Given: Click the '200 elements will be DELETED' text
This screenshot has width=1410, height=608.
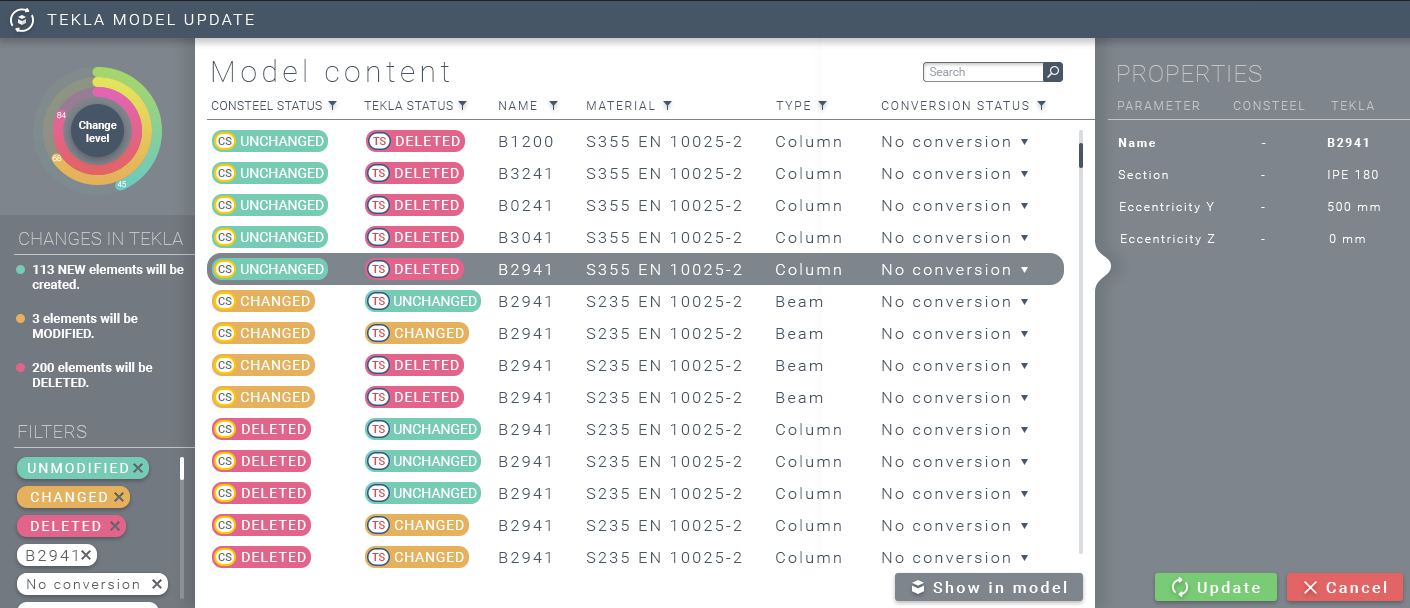Looking at the screenshot, I should pyautogui.click(x=92, y=375).
